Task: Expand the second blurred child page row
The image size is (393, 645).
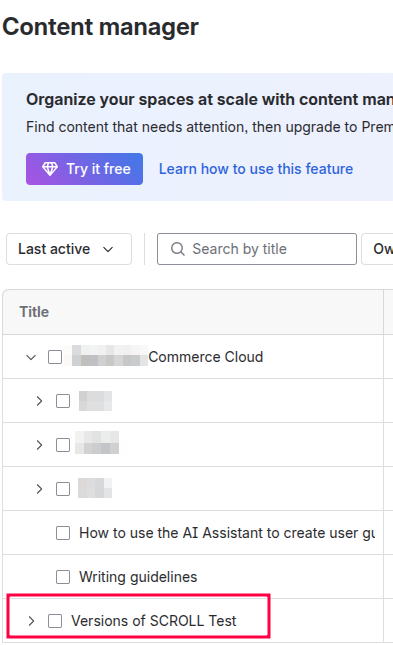Action: pyautogui.click(x=39, y=445)
